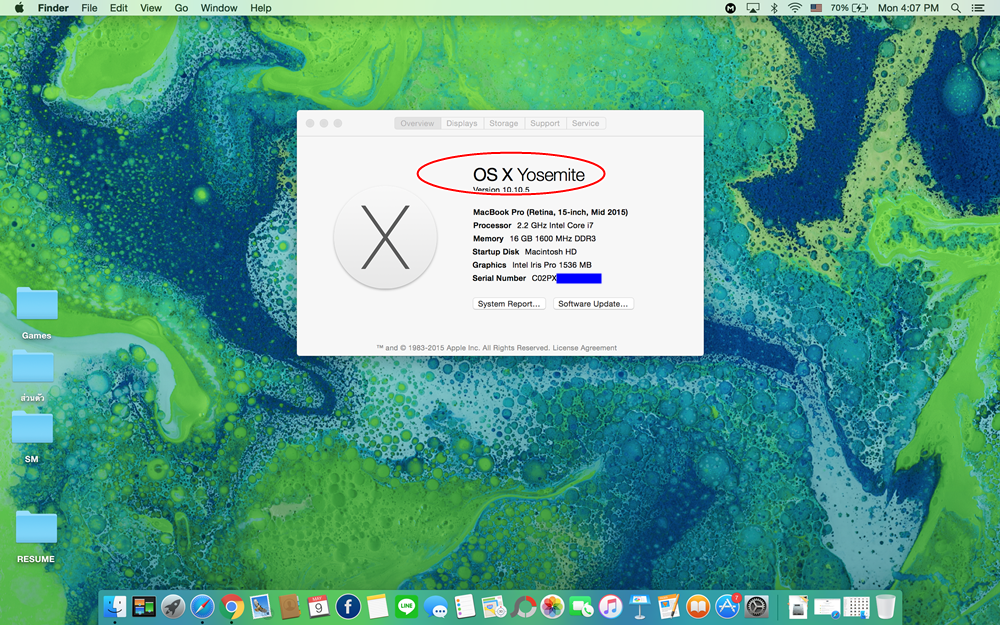Open Mail stamp icon in Dock
1000x625 pixels.
point(261,607)
